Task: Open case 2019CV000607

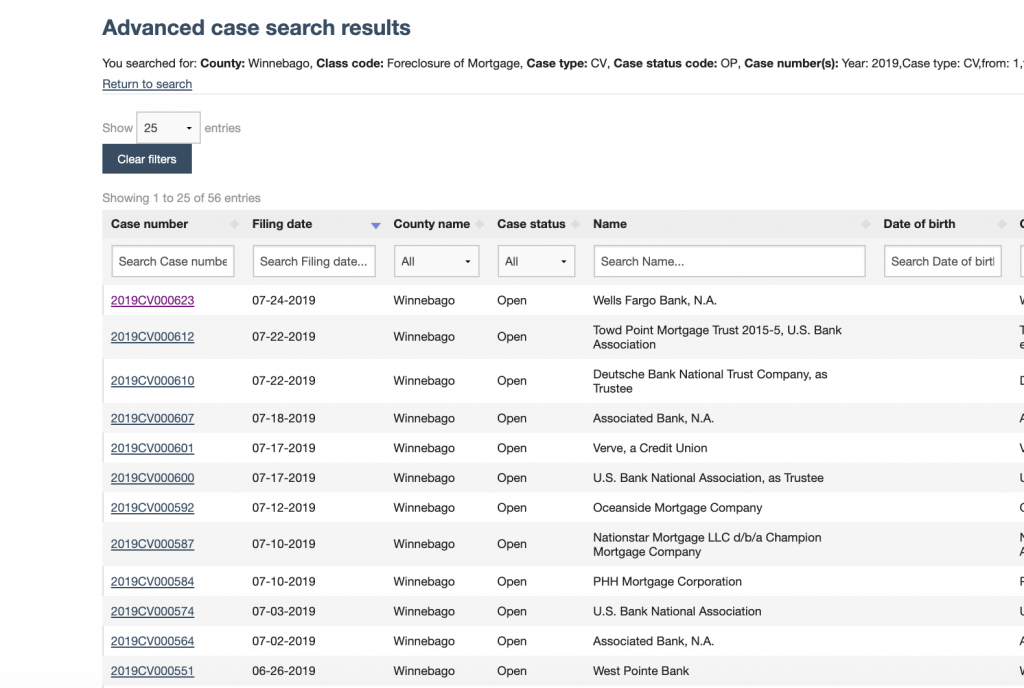Action: point(152,418)
